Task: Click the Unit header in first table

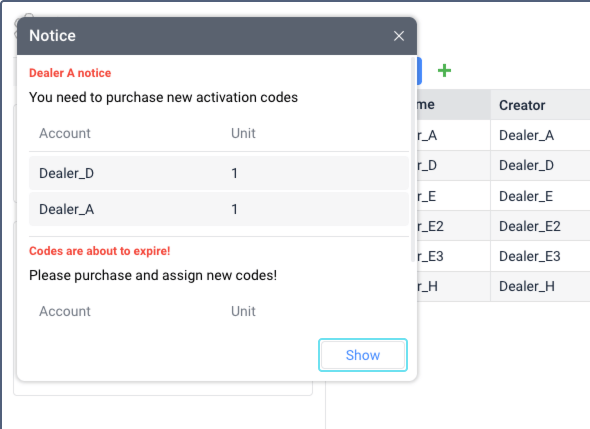Action: (243, 133)
